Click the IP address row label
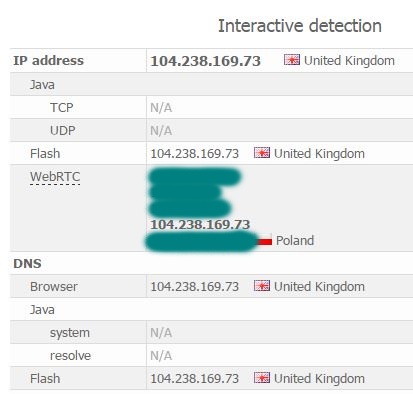The image size is (413, 394). pyautogui.click(x=49, y=61)
